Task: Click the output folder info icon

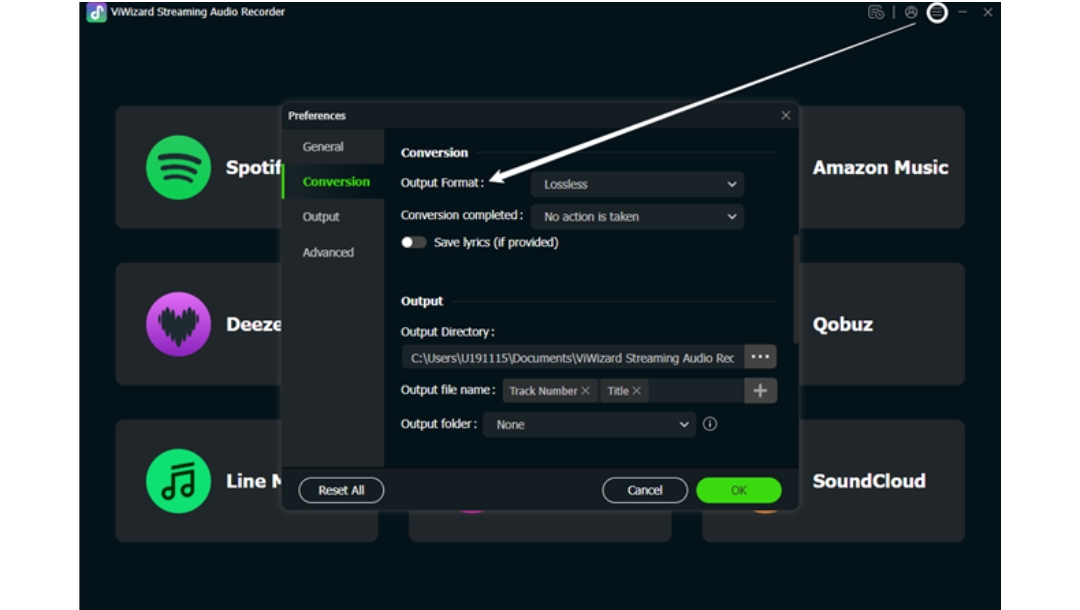Action: coord(710,424)
